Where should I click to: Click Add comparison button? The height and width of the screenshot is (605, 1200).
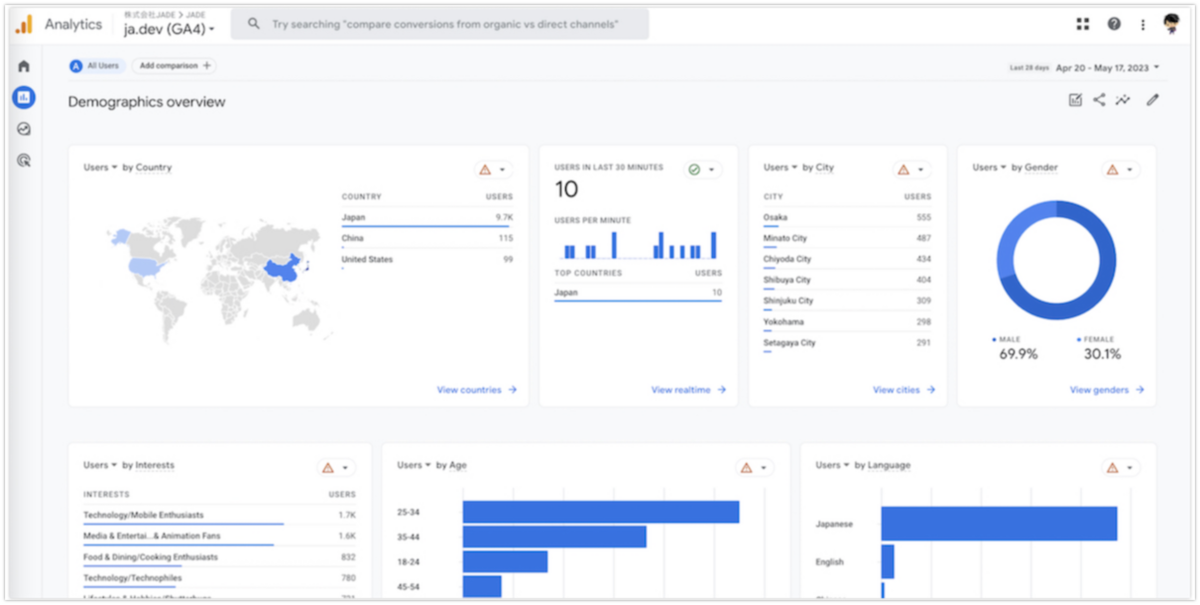pos(175,66)
